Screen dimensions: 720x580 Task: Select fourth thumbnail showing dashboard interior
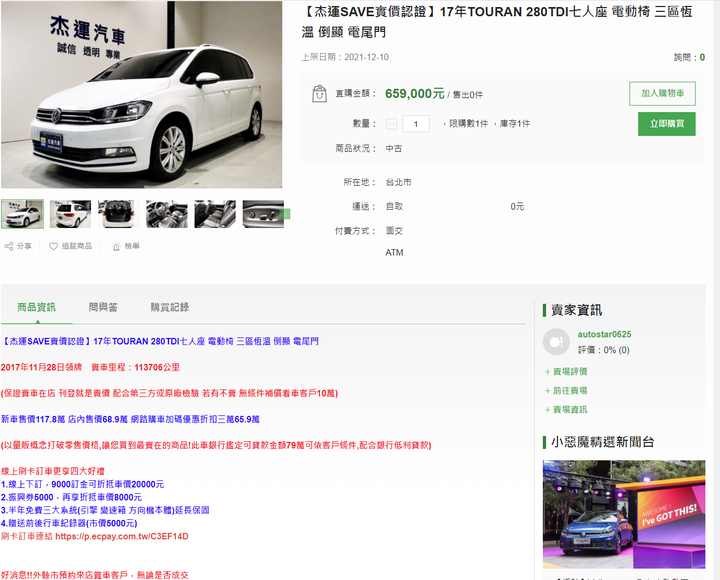pyautogui.click(x=167, y=214)
